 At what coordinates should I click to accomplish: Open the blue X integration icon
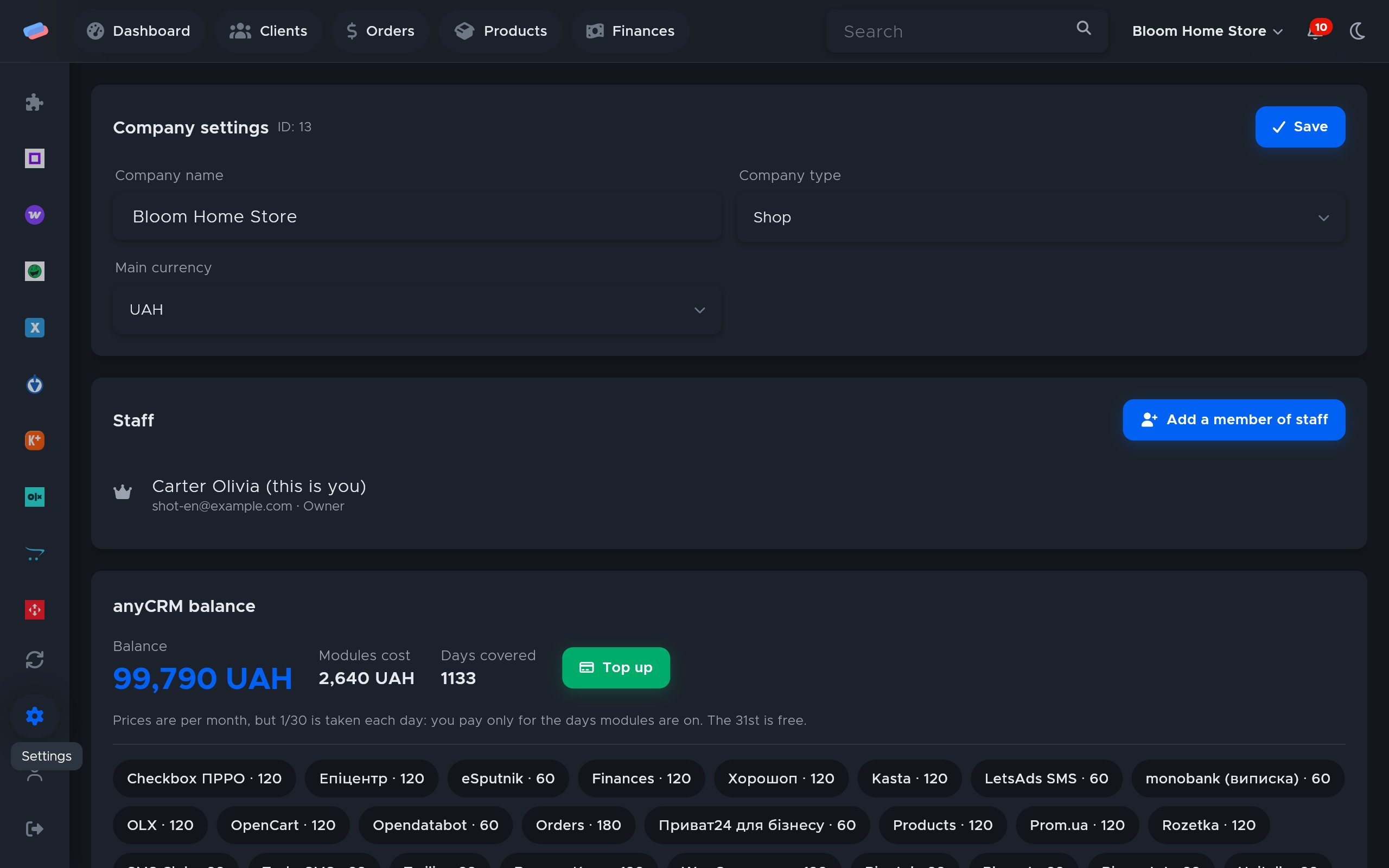tap(34, 327)
